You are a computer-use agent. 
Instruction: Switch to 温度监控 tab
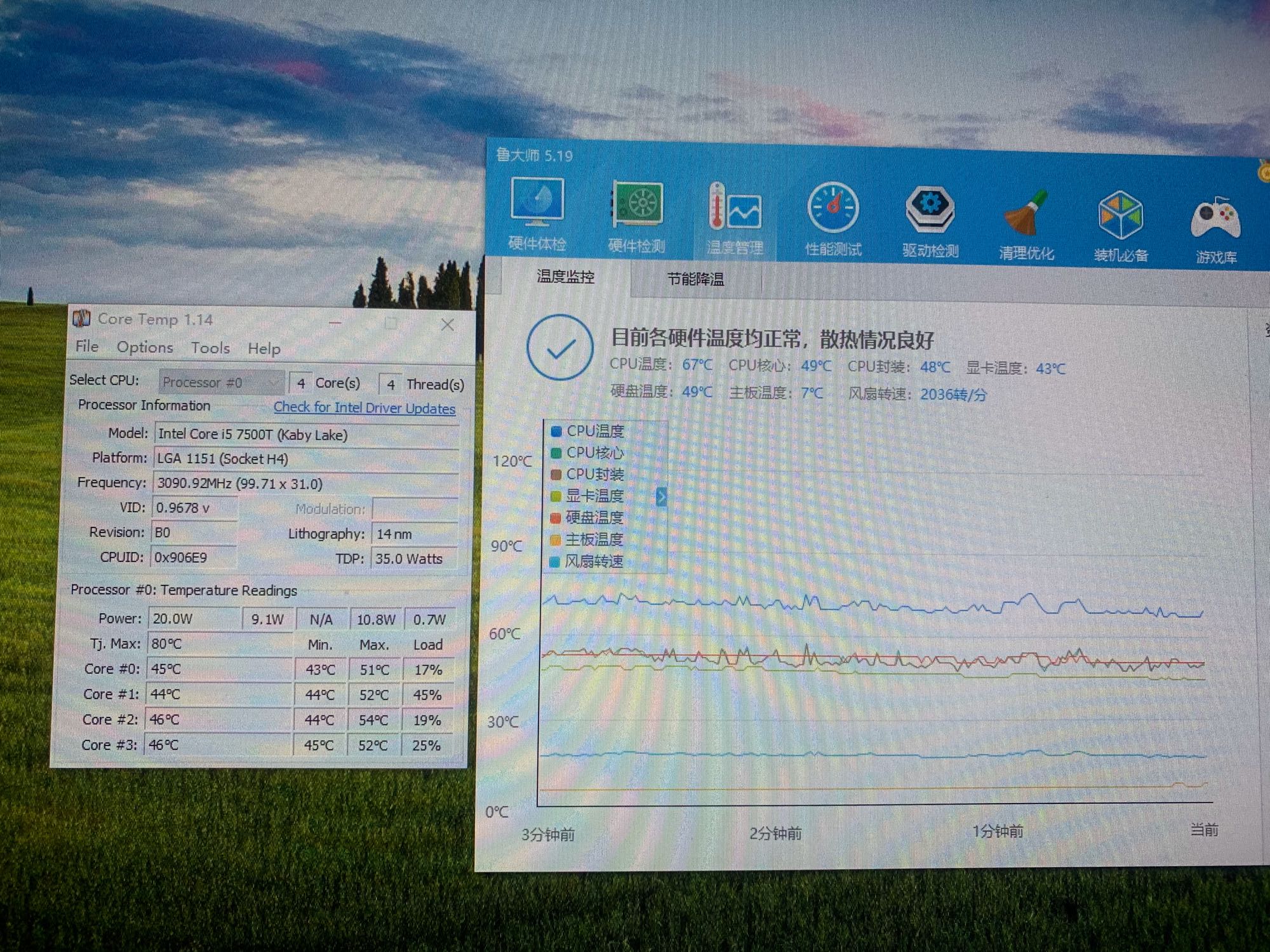click(565, 277)
